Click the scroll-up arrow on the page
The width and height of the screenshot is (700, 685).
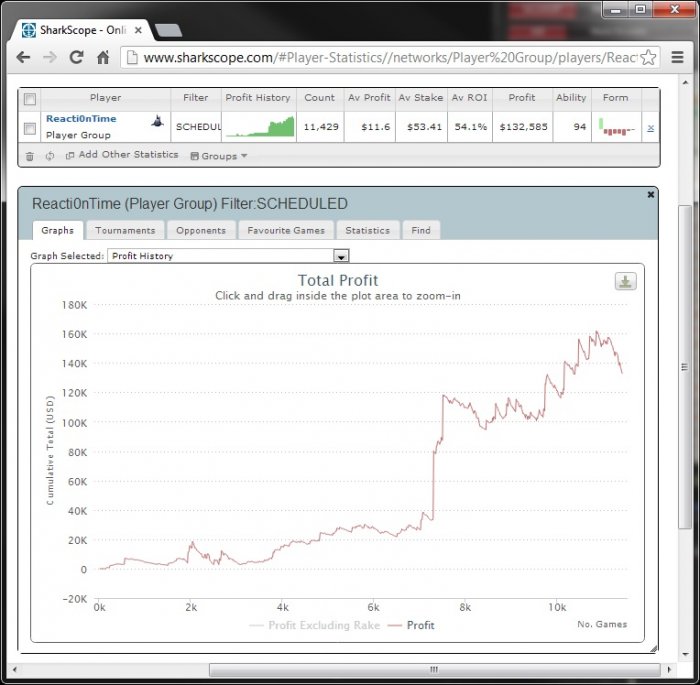[x=685, y=83]
